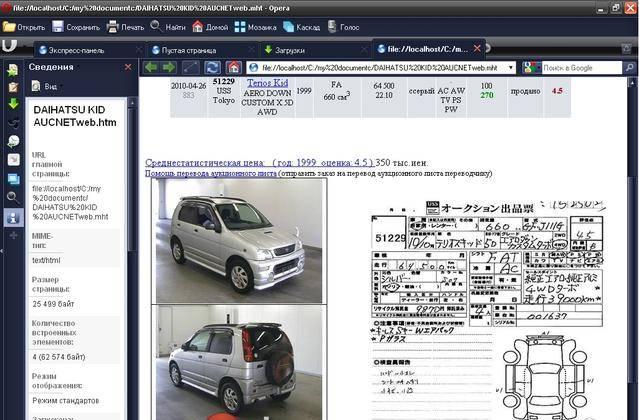Click the page vertical scrollbar up arrow
639x420 pixels.
coord(633,82)
